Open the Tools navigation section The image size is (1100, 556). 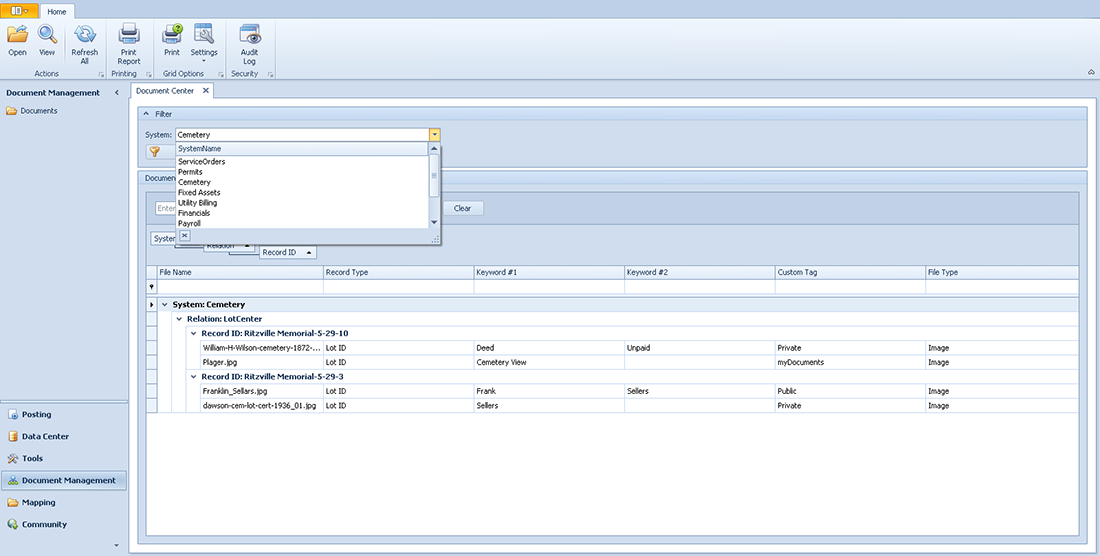[x=64, y=459]
